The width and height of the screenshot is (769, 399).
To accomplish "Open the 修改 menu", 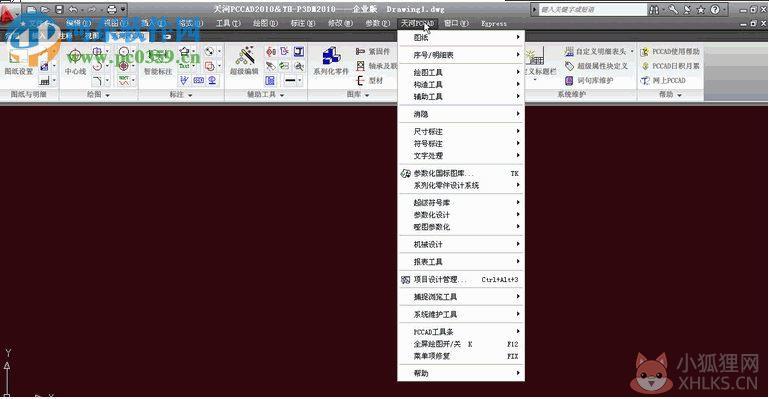I will (x=340, y=23).
